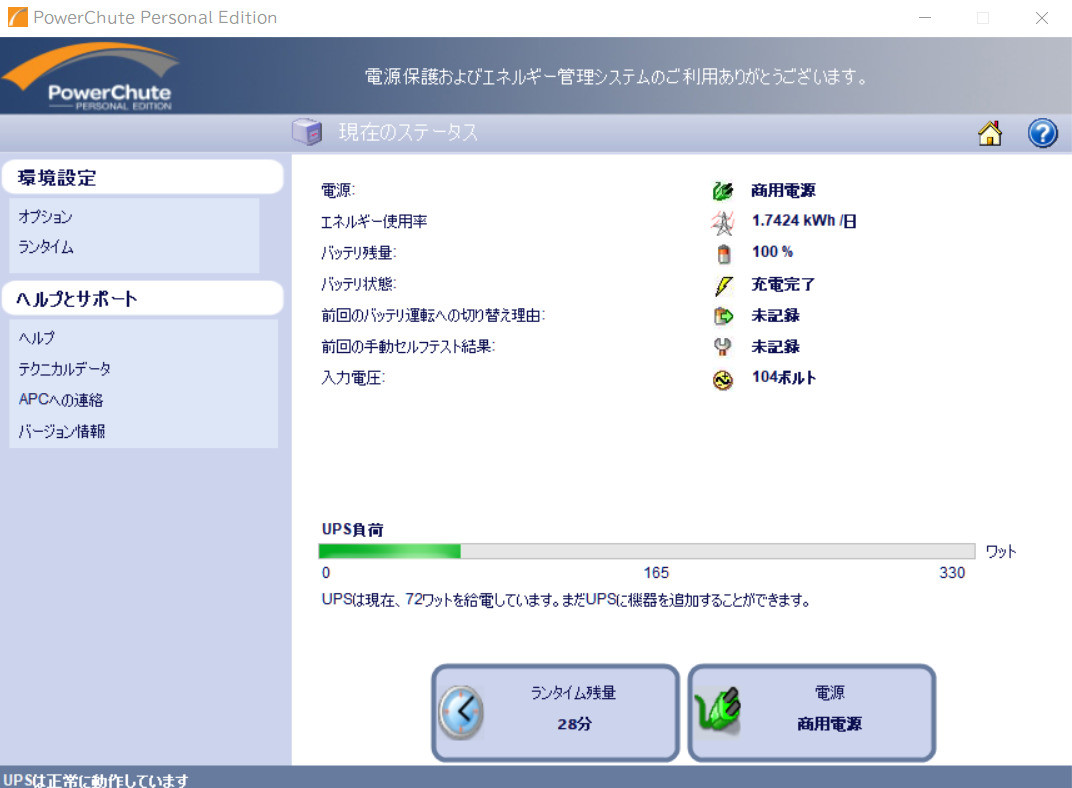Minimize the PowerChute window
Screen dimensions: 1072x788
point(925,18)
